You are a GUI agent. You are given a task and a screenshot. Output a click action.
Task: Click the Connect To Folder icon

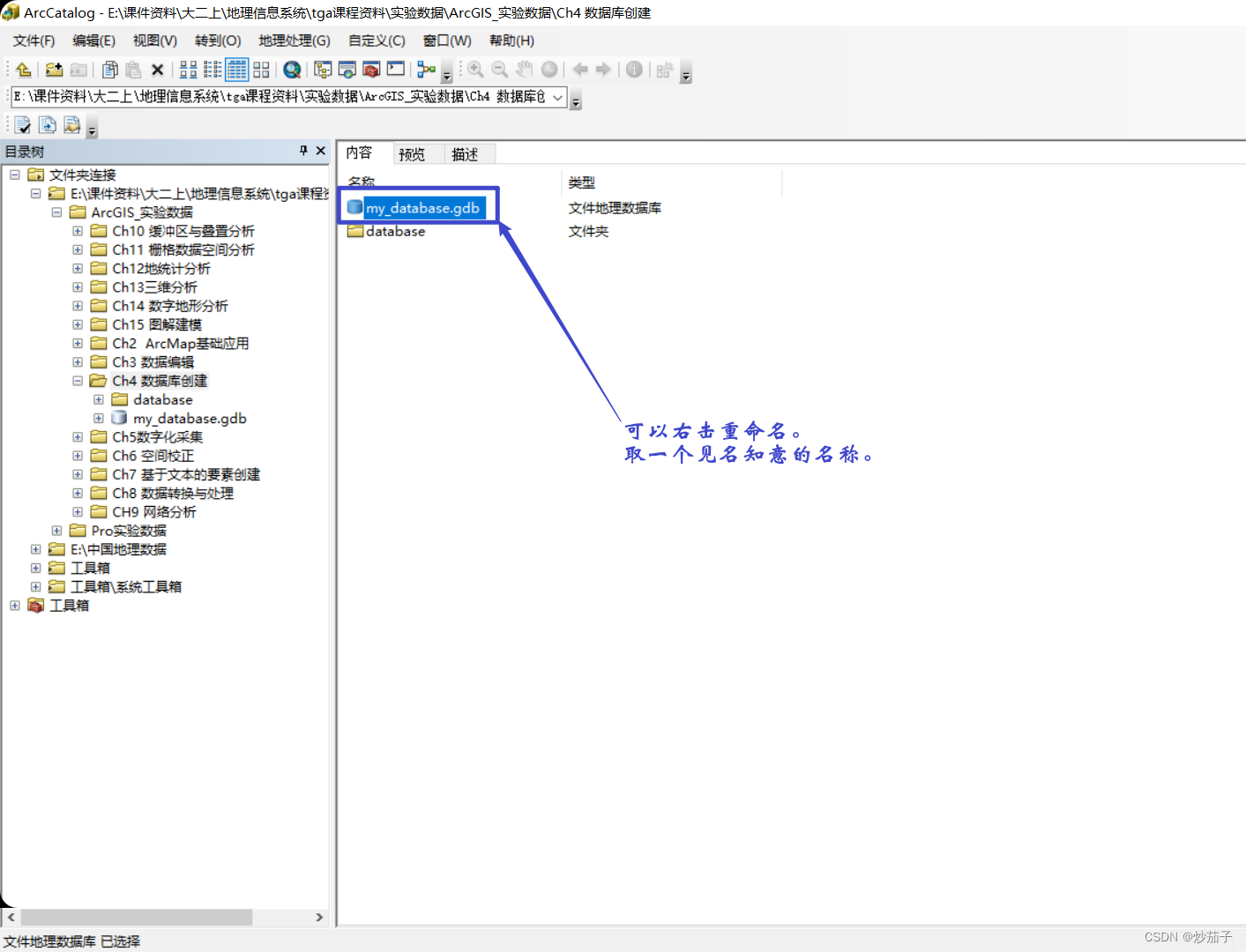(54, 70)
